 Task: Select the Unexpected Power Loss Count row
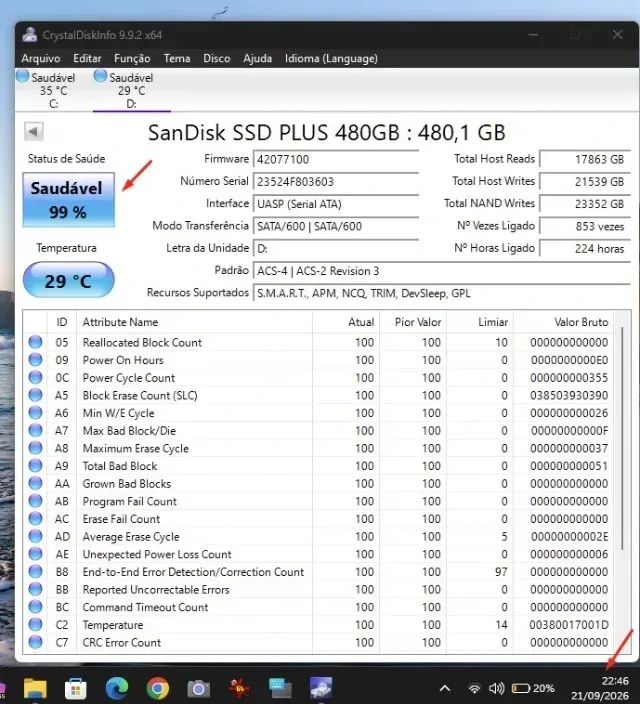point(318,554)
